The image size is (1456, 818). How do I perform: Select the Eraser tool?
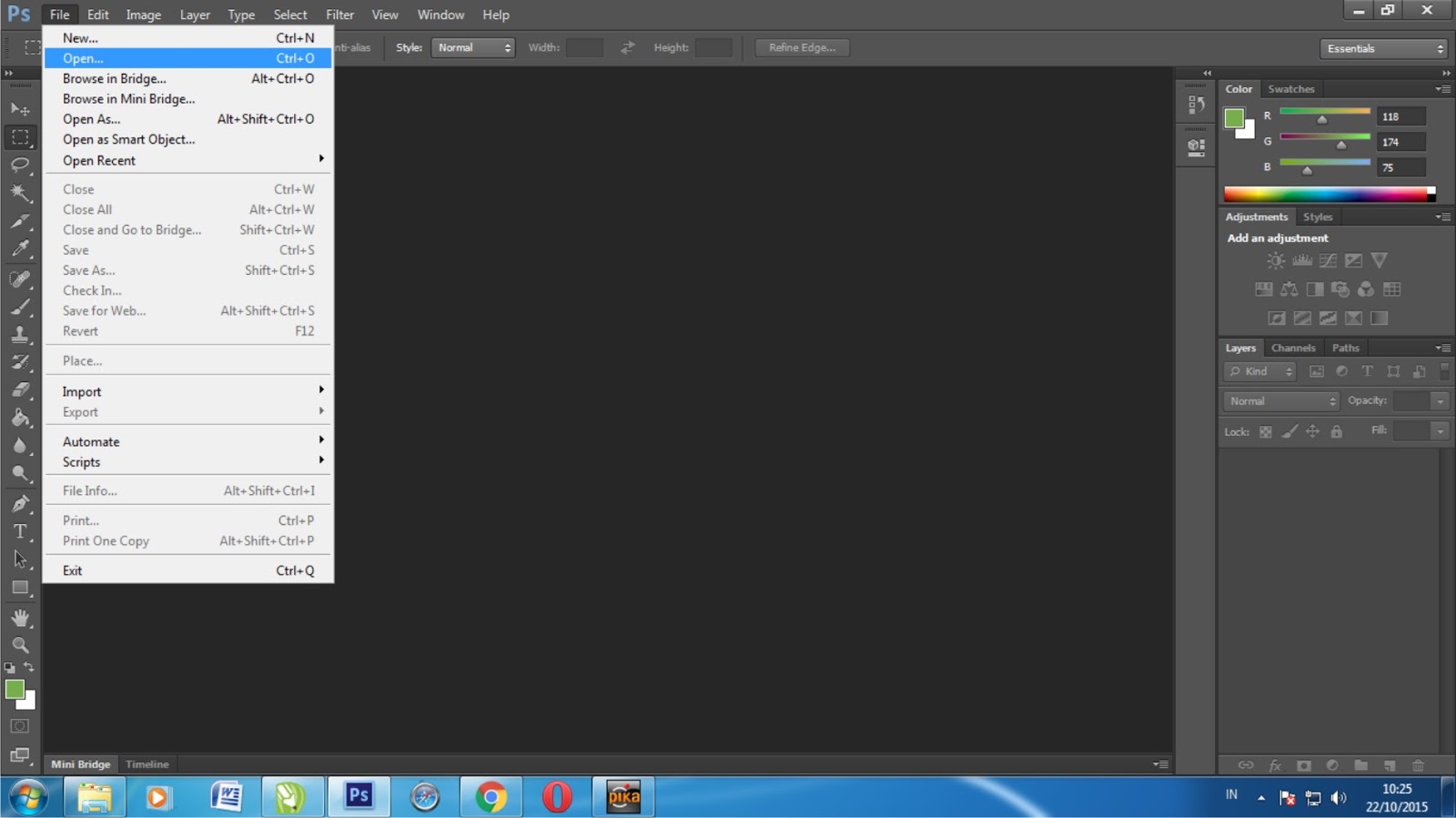click(20, 389)
